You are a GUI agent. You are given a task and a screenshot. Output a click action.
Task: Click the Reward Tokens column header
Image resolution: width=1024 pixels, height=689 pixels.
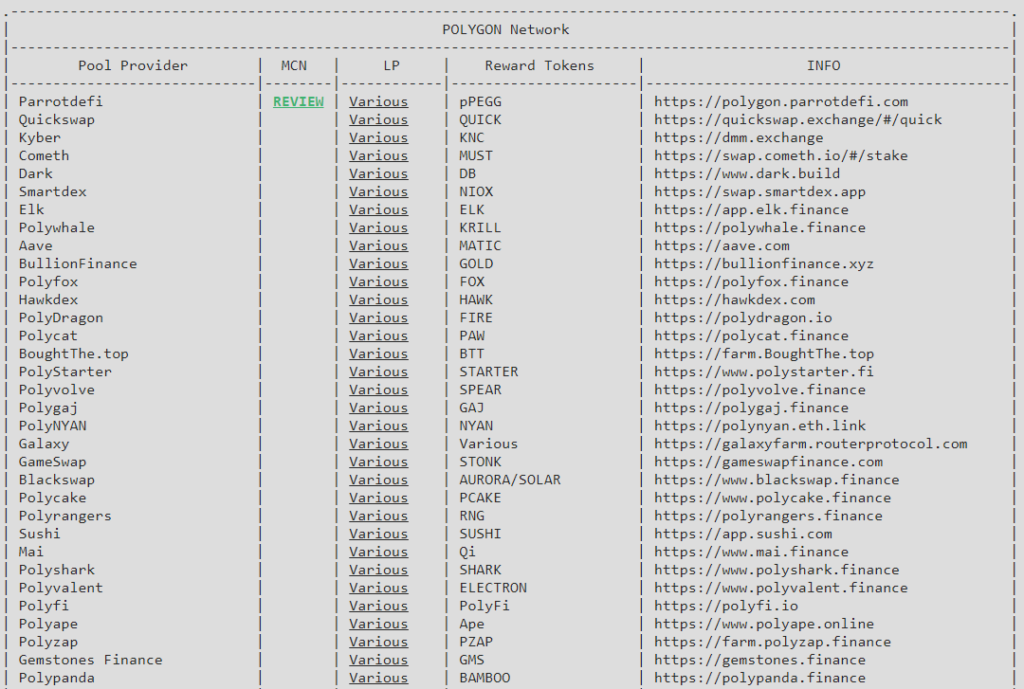[539, 66]
